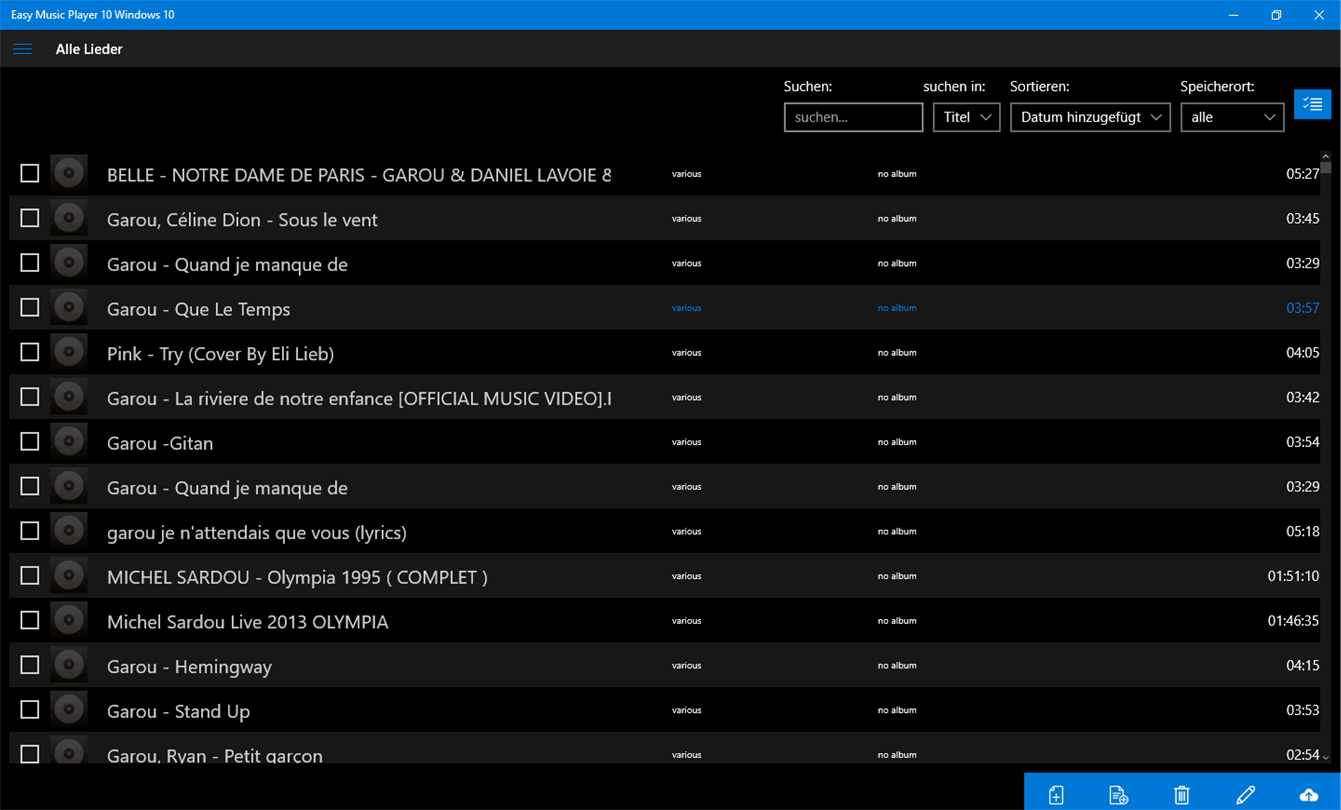
Task: Open the 'suchen in' Titel dropdown
Action: tap(966, 117)
